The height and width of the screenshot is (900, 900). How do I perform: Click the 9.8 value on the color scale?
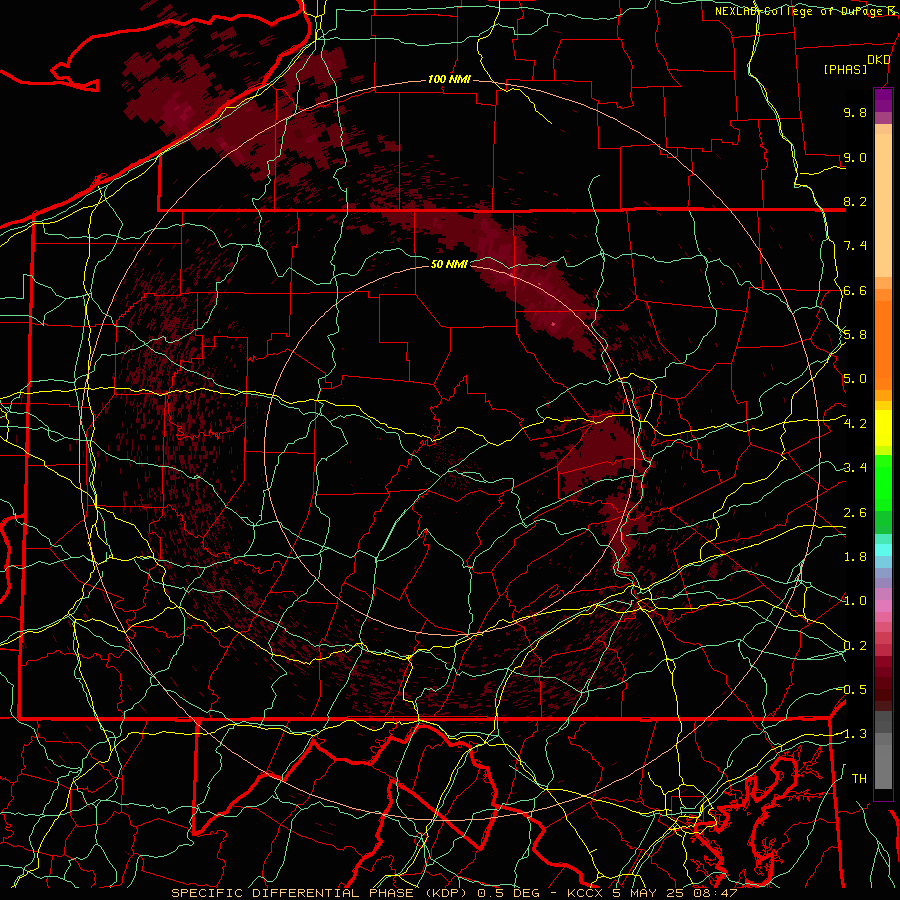coord(855,112)
